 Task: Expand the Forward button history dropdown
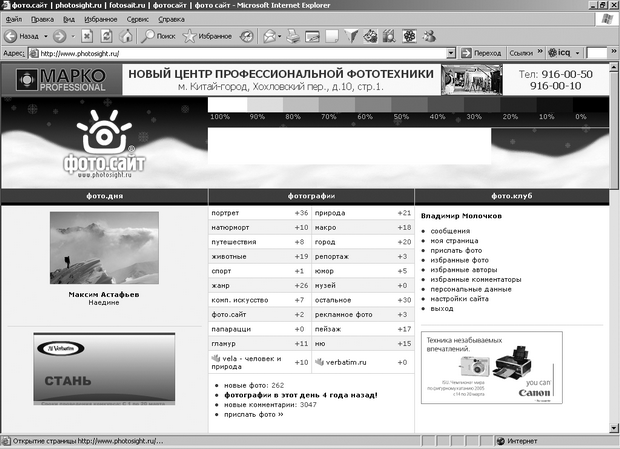[73, 36]
